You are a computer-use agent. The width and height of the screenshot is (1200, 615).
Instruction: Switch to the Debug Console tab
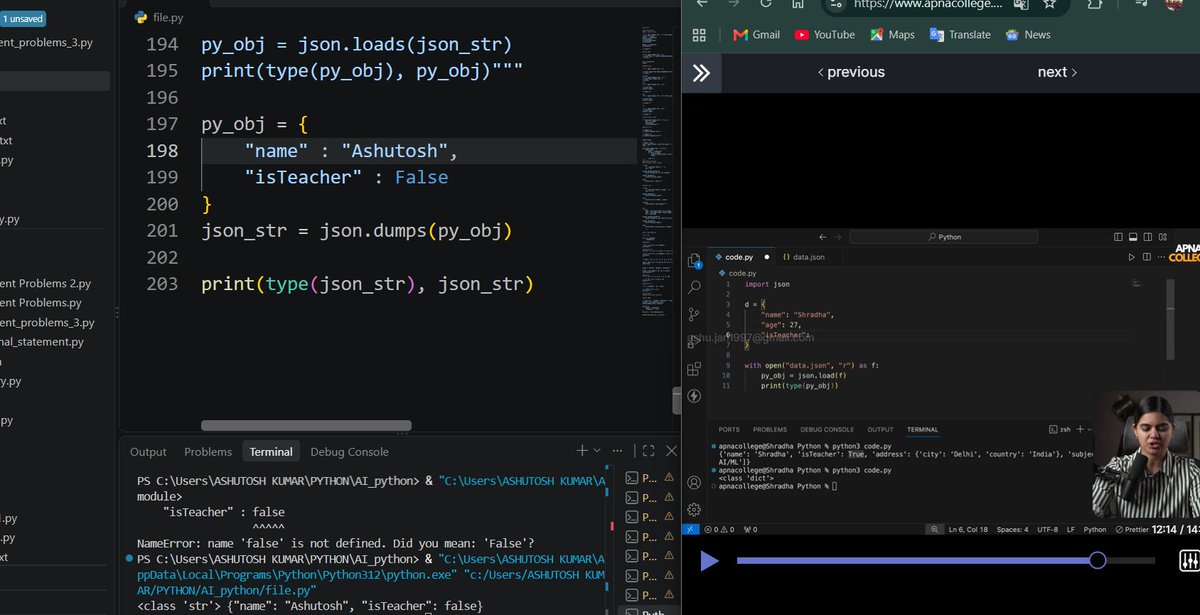[349, 452]
